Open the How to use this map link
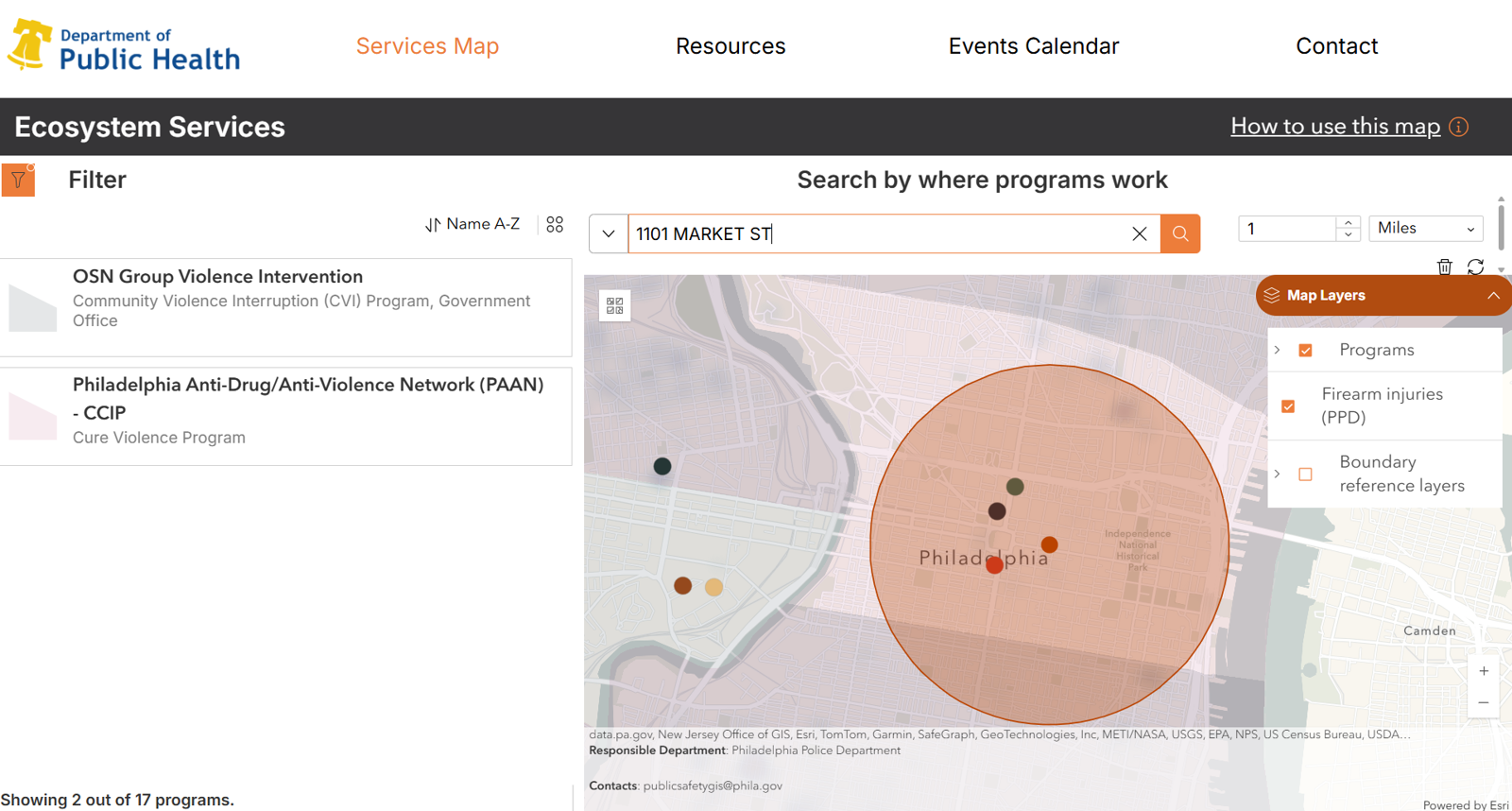This screenshot has height=811, width=1512. point(1334,127)
